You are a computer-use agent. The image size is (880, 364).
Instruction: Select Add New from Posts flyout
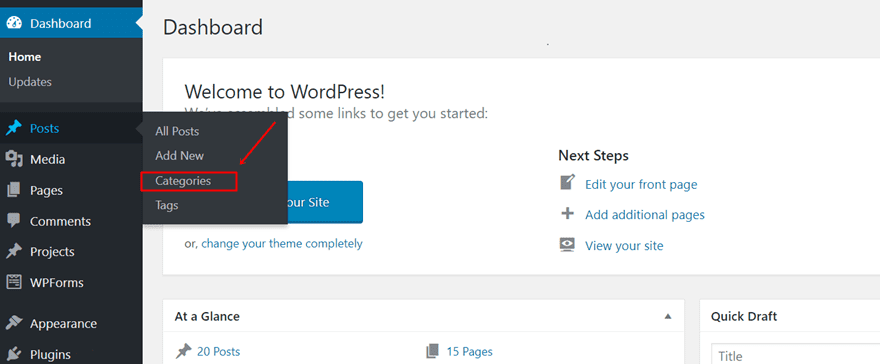(180, 156)
